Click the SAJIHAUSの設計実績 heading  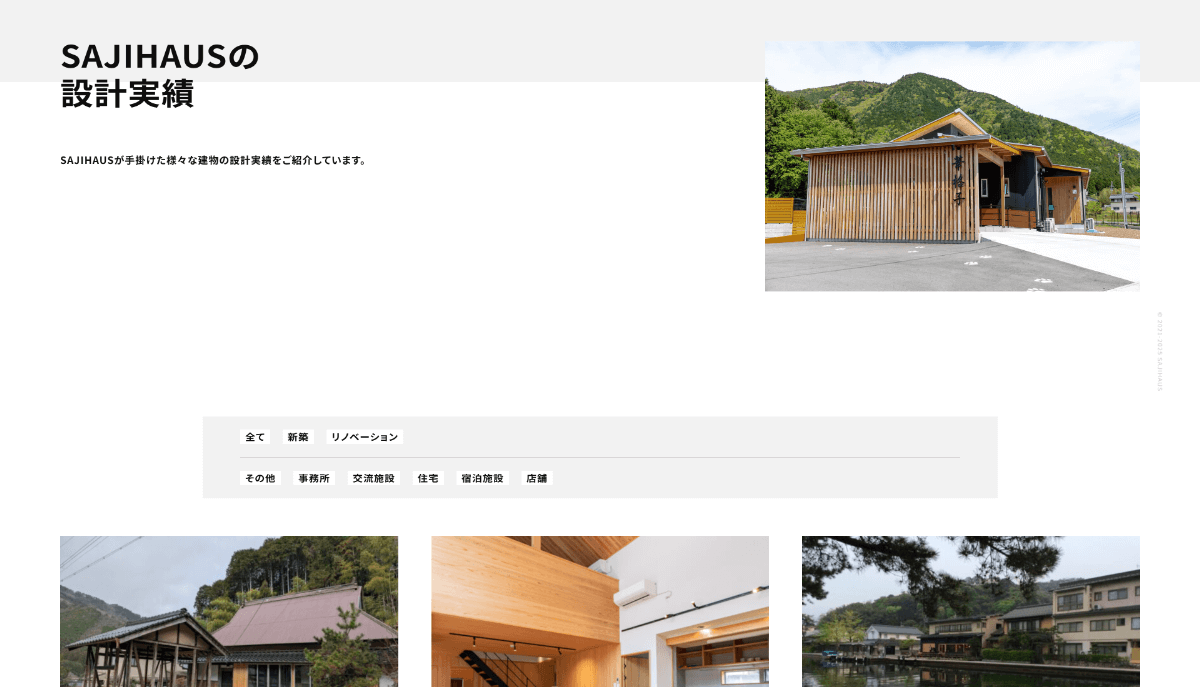point(160,74)
